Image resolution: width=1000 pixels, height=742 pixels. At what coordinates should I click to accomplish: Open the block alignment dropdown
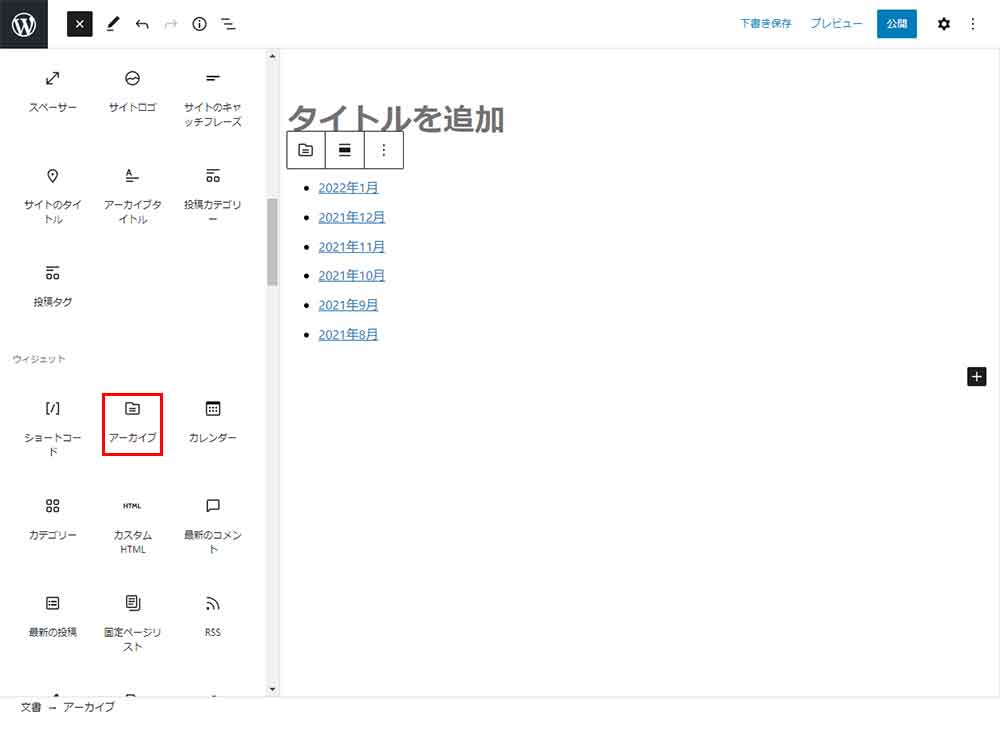click(345, 150)
